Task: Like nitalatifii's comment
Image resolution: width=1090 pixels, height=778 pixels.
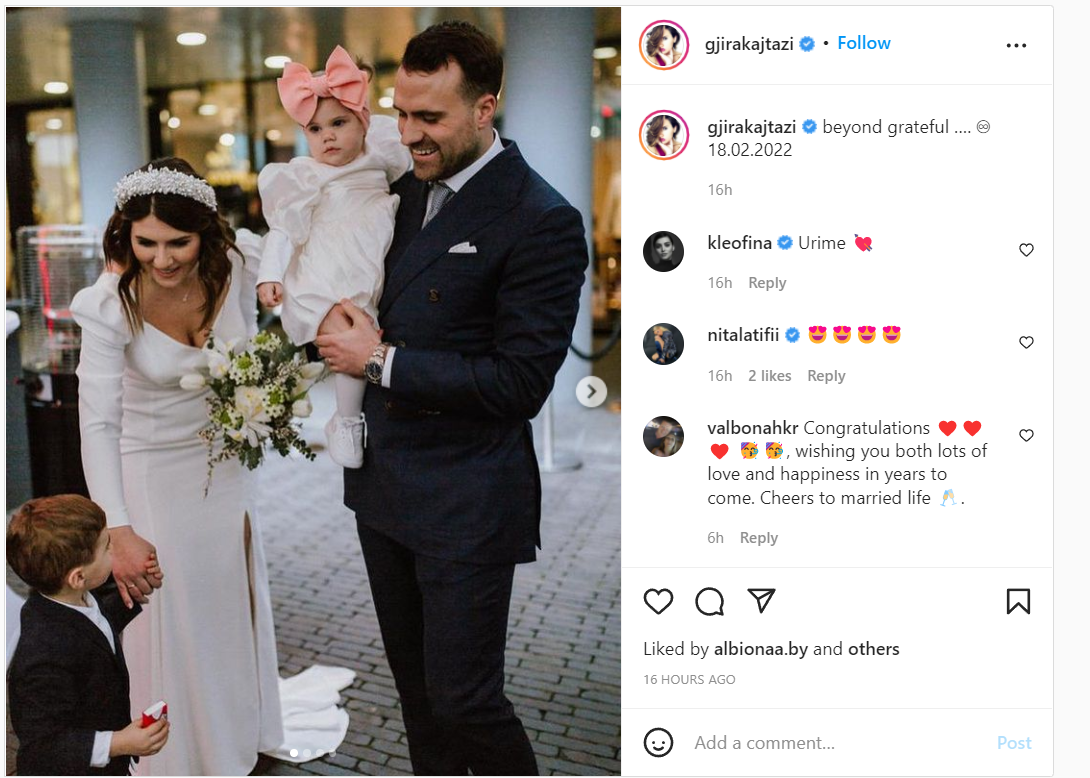Action: (1026, 342)
